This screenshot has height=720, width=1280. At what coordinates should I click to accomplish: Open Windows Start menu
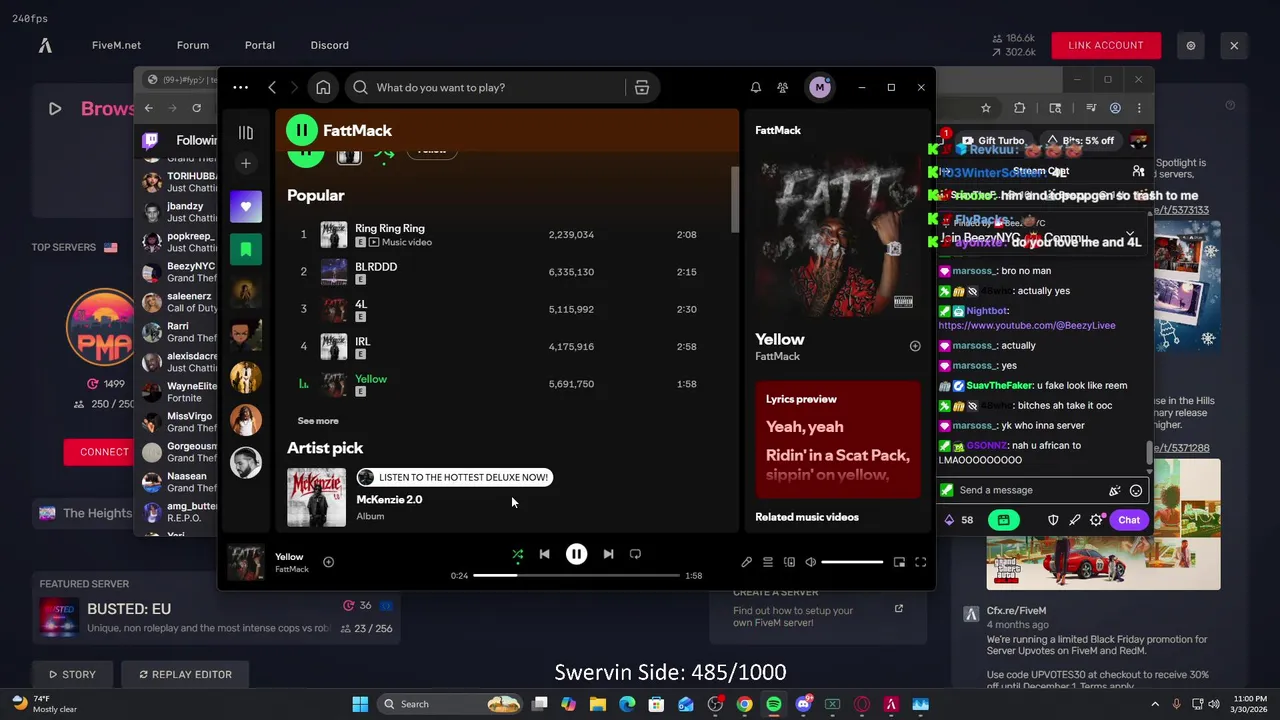pos(360,704)
